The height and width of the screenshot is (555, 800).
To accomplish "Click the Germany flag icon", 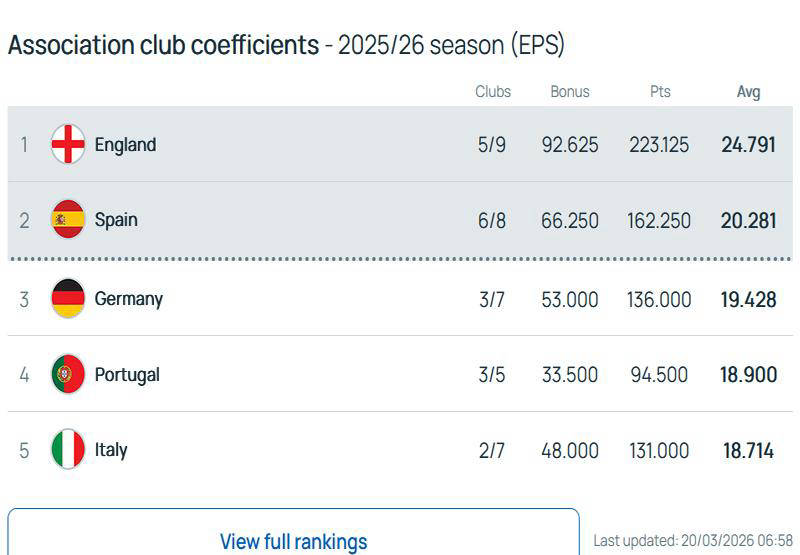I will 68,298.
